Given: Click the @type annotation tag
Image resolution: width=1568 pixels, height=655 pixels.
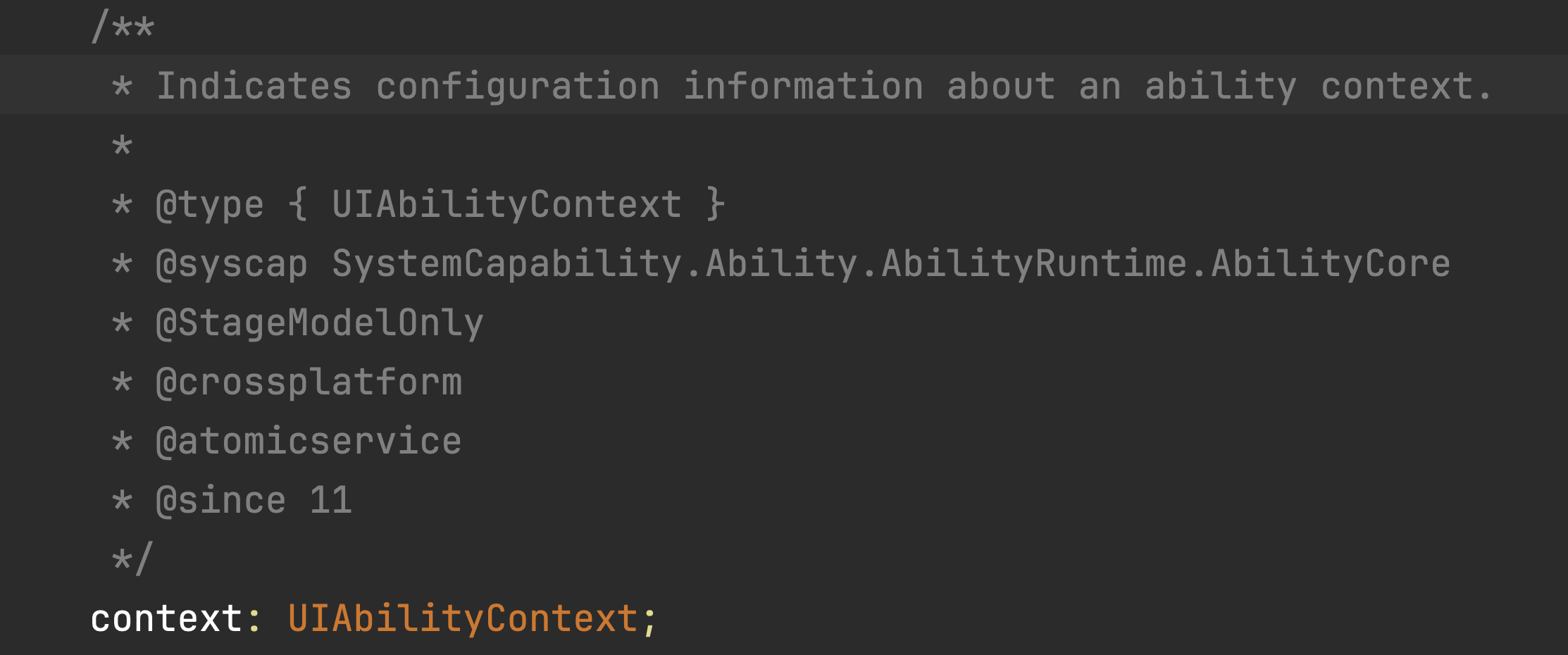Looking at the screenshot, I should click(x=210, y=206).
